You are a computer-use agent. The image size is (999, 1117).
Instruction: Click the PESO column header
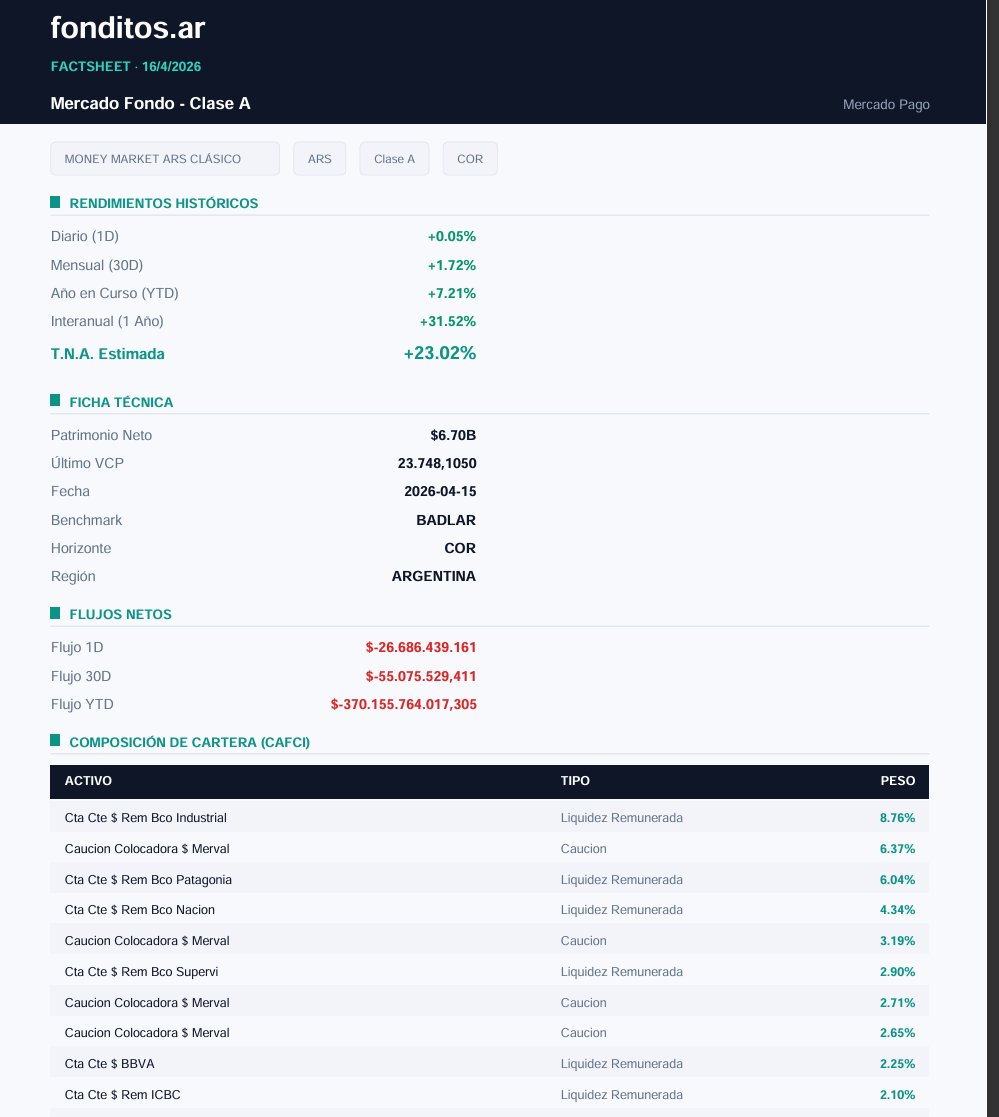click(898, 781)
